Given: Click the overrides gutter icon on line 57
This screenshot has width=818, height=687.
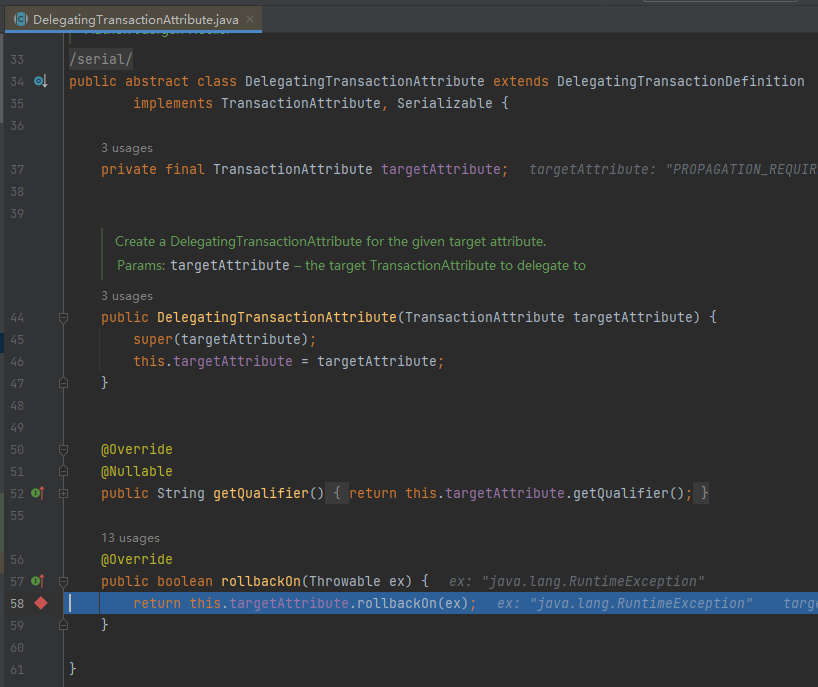Looking at the screenshot, I should click(38, 581).
